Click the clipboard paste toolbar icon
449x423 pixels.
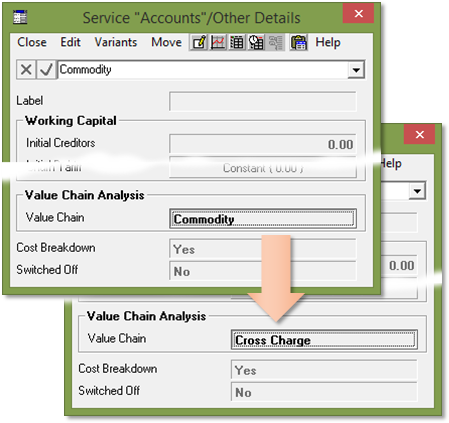[298, 42]
